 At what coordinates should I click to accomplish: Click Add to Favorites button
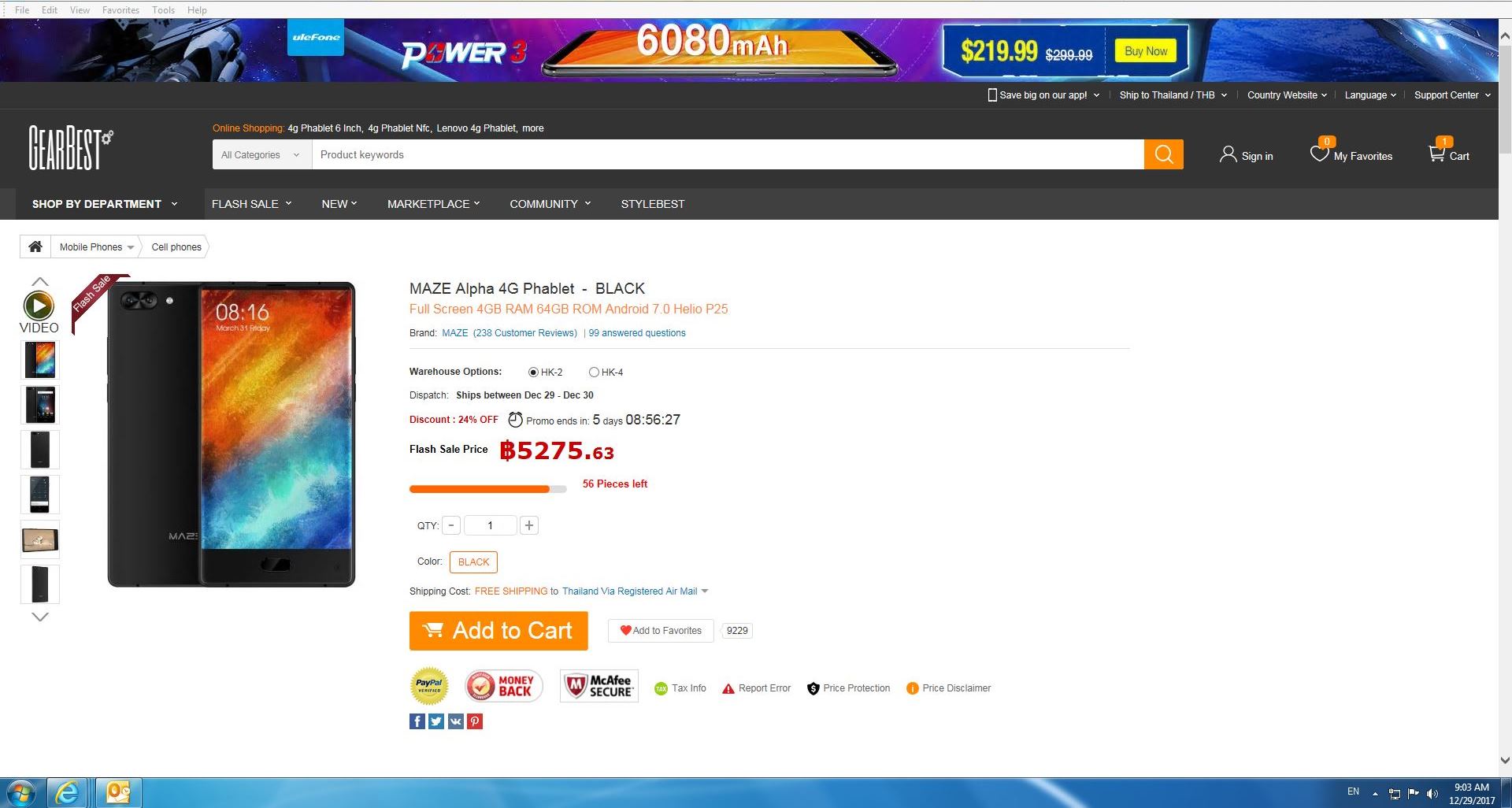tap(661, 631)
